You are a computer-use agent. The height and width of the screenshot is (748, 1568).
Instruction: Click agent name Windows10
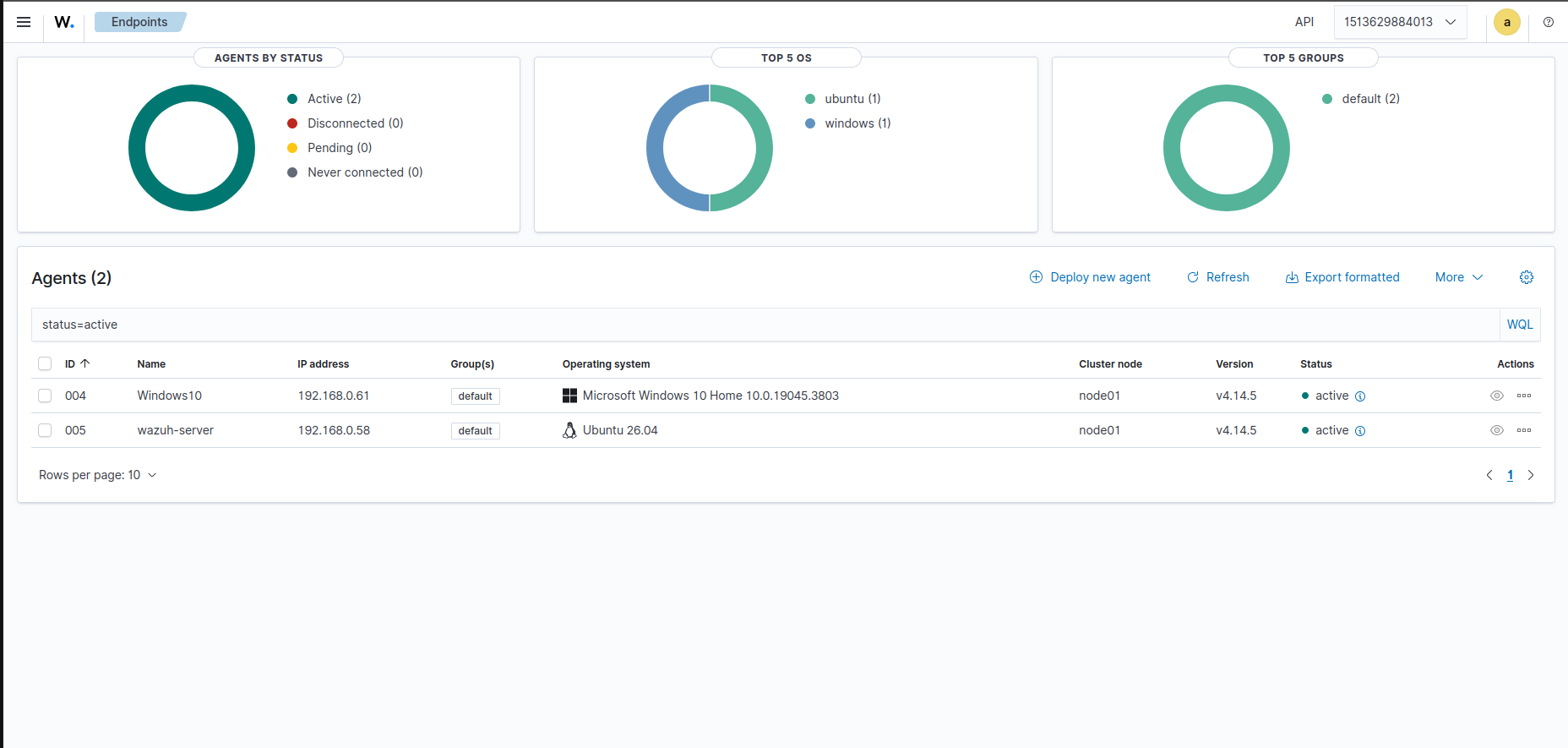[169, 396]
